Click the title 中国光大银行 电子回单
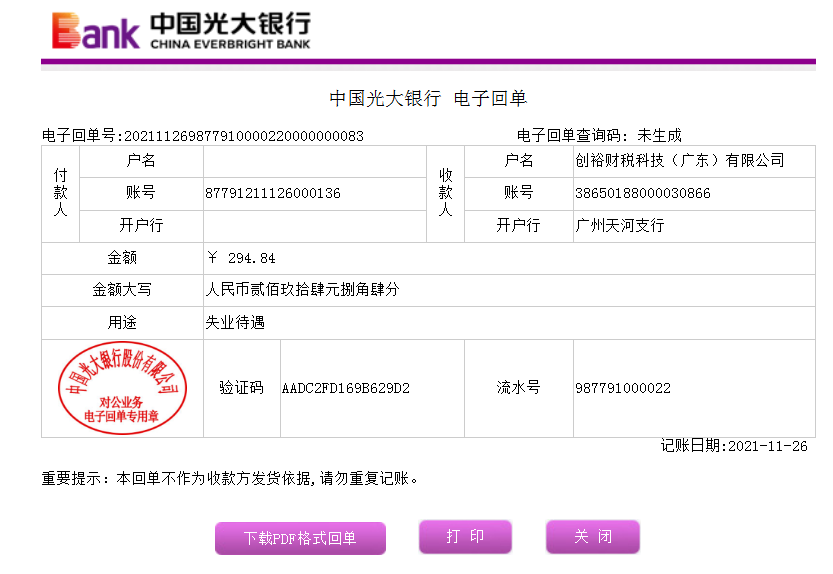 [x=428, y=98]
